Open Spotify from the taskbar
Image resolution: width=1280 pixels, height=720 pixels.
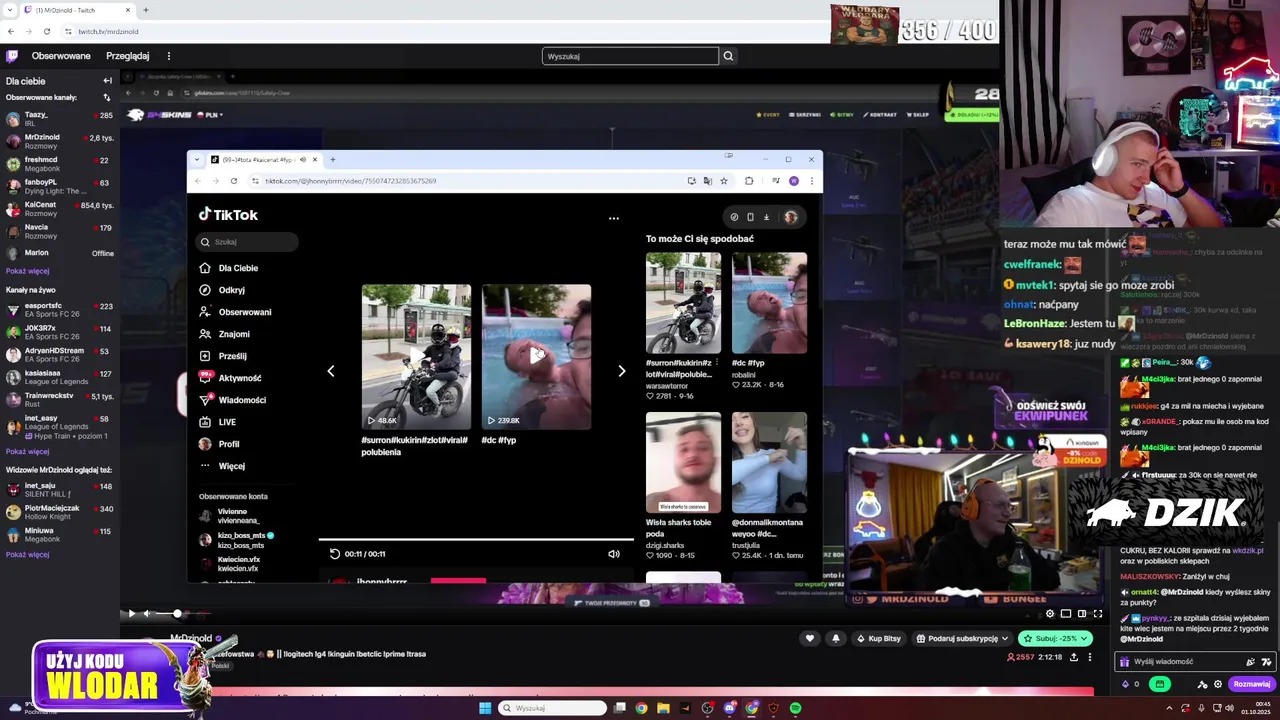795,708
